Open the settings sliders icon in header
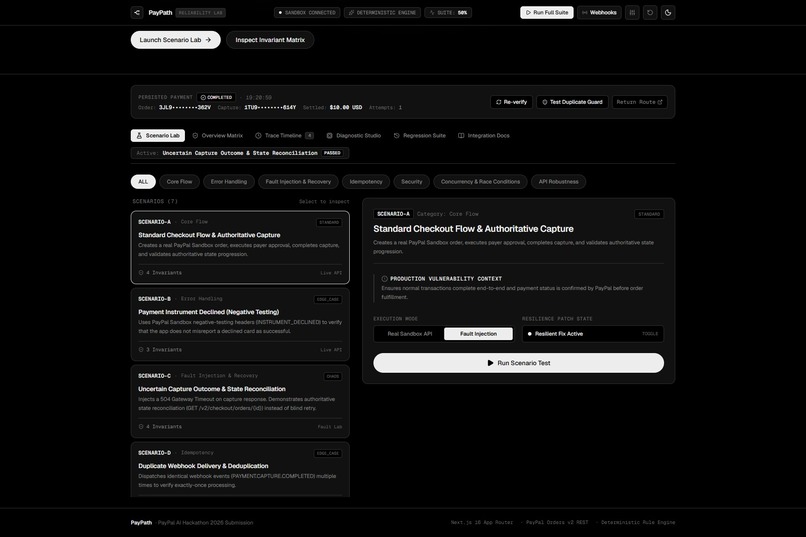Viewport: 806px width, 537px height. pos(632,12)
